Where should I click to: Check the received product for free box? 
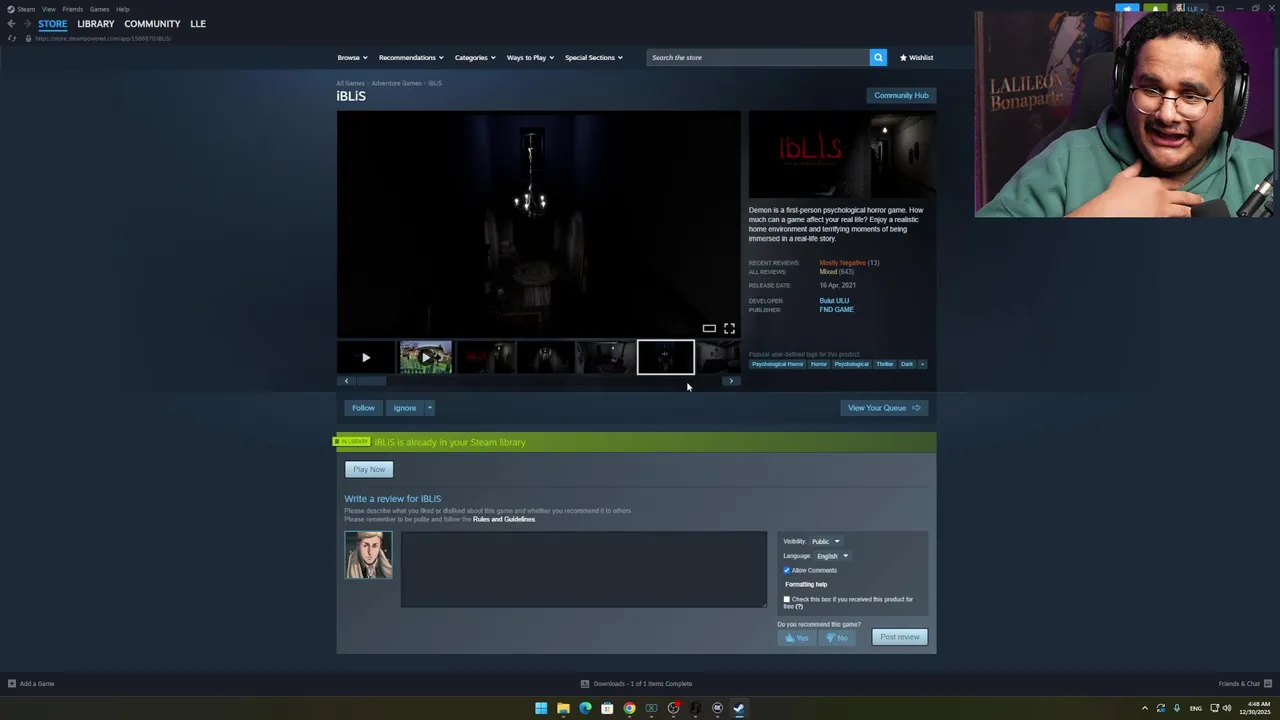pyautogui.click(x=787, y=599)
